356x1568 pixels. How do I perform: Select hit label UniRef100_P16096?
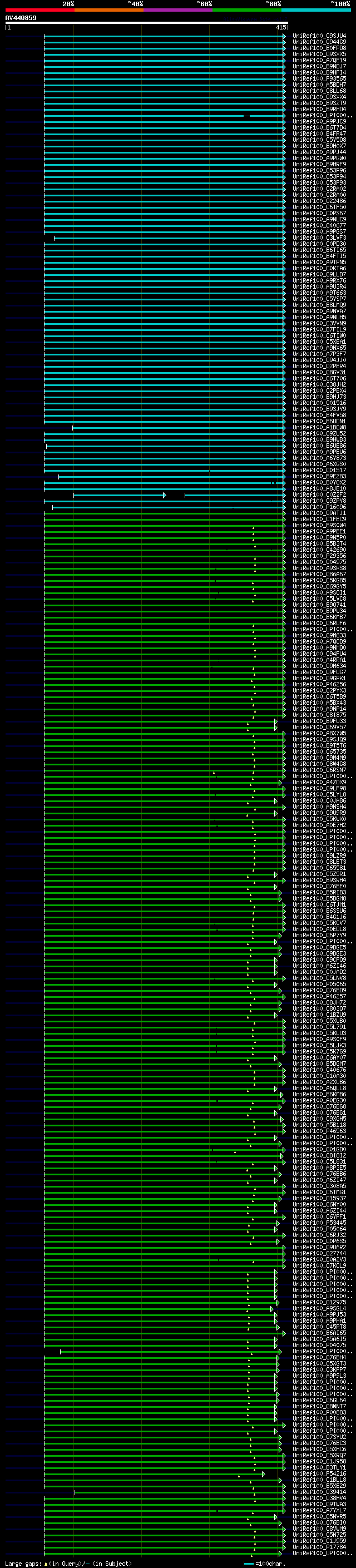pyautogui.click(x=319, y=507)
